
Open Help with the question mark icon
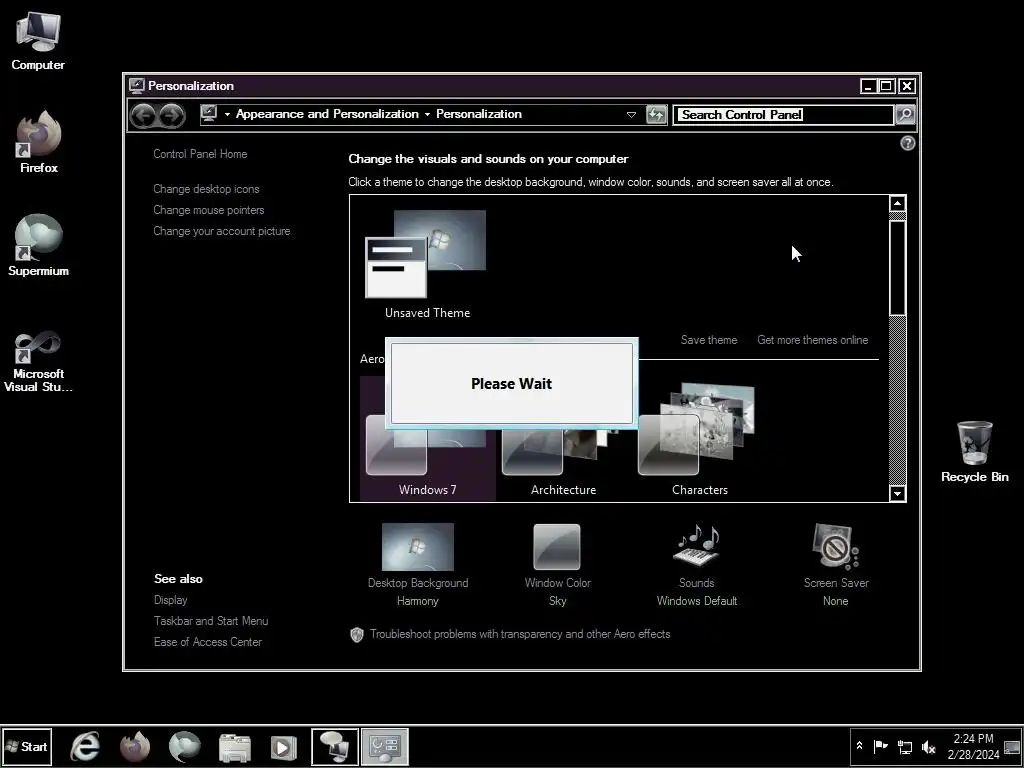pos(907,143)
